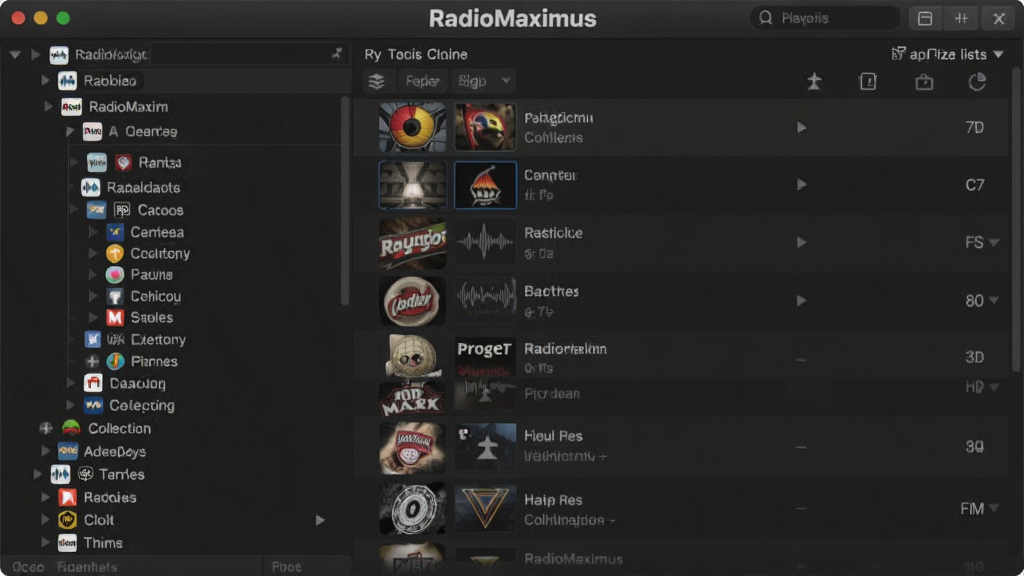Expand the A Oeartas tree item
The width and height of the screenshot is (1024, 576).
(70, 131)
